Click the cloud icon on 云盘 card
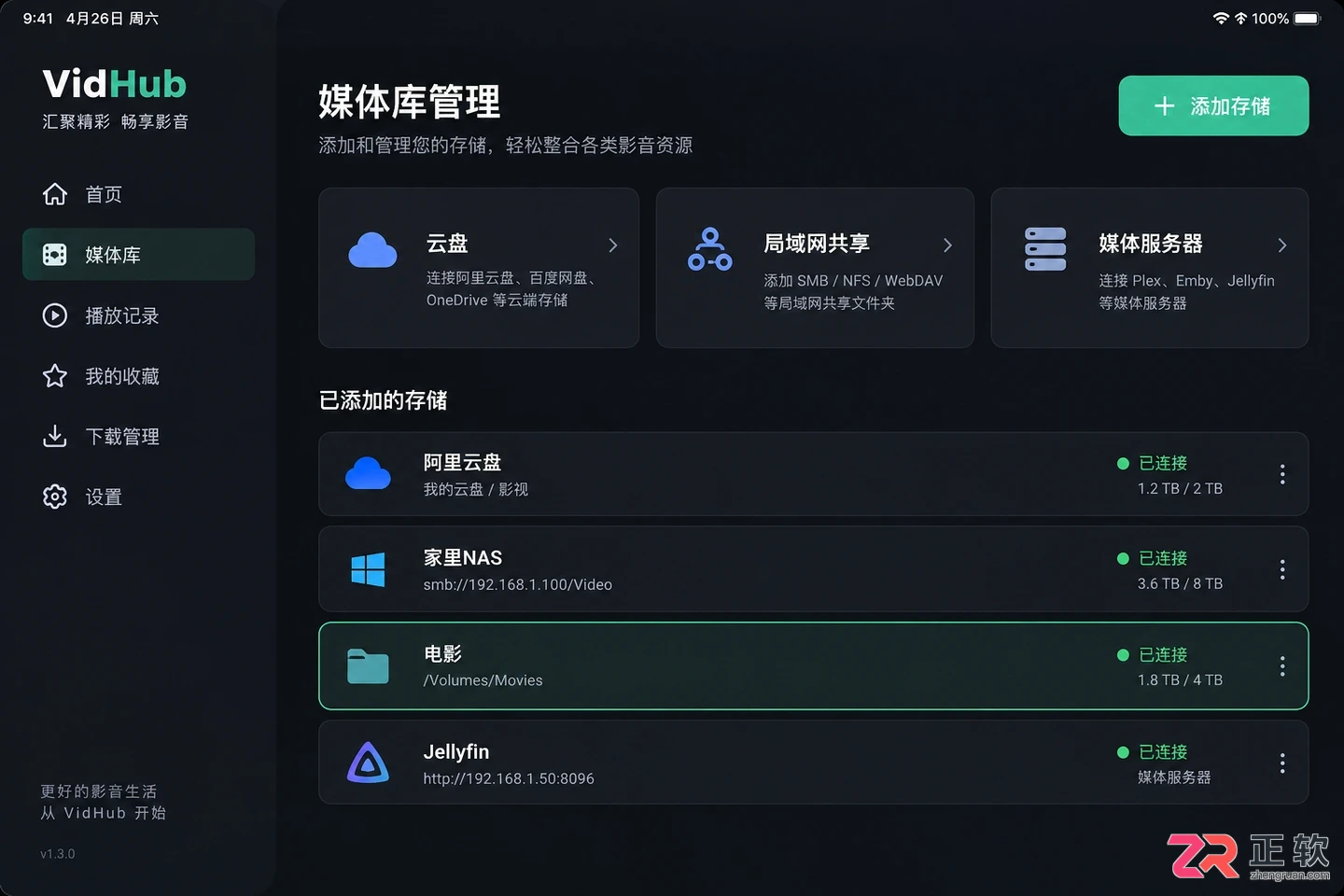Image resolution: width=1344 pixels, height=896 pixels. click(372, 250)
